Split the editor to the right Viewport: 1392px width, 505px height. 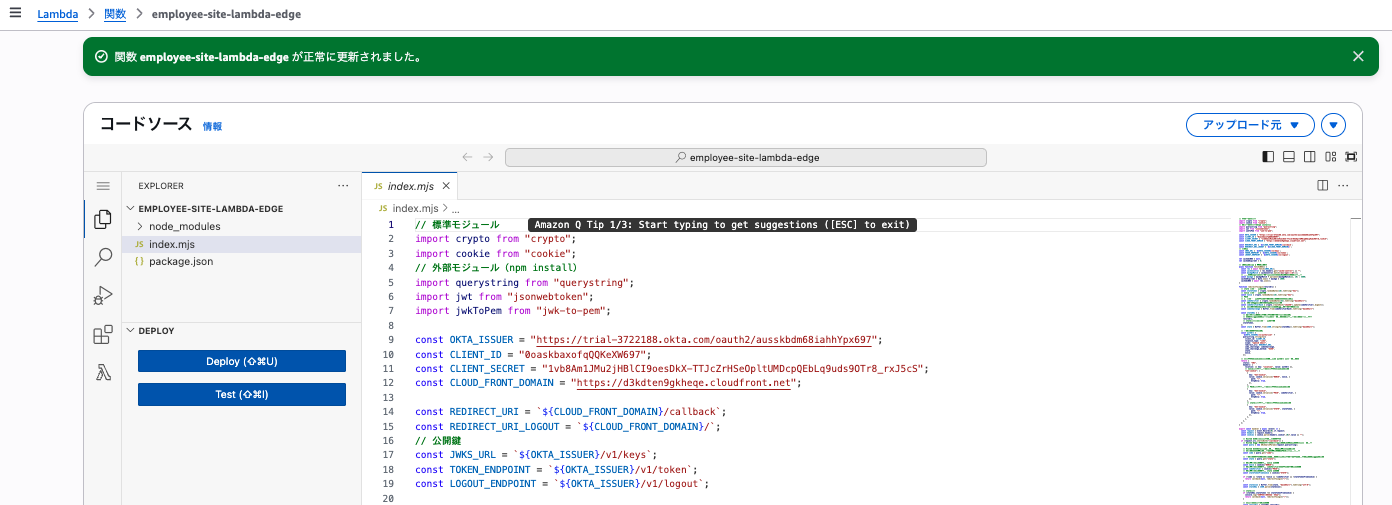(x=1322, y=185)
